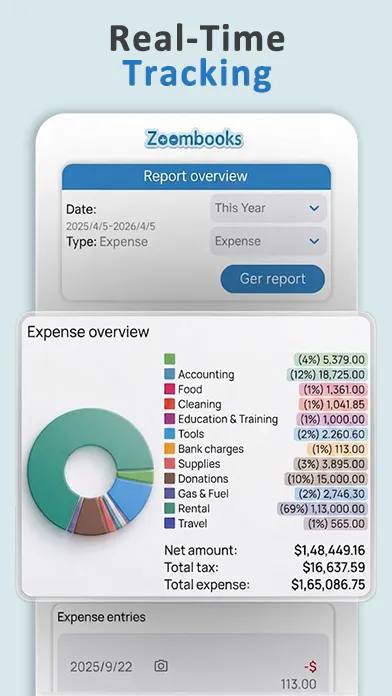Click the Expense entries heading
The image size is (392, 696).
pyautogui.click(x=101, y=617)
